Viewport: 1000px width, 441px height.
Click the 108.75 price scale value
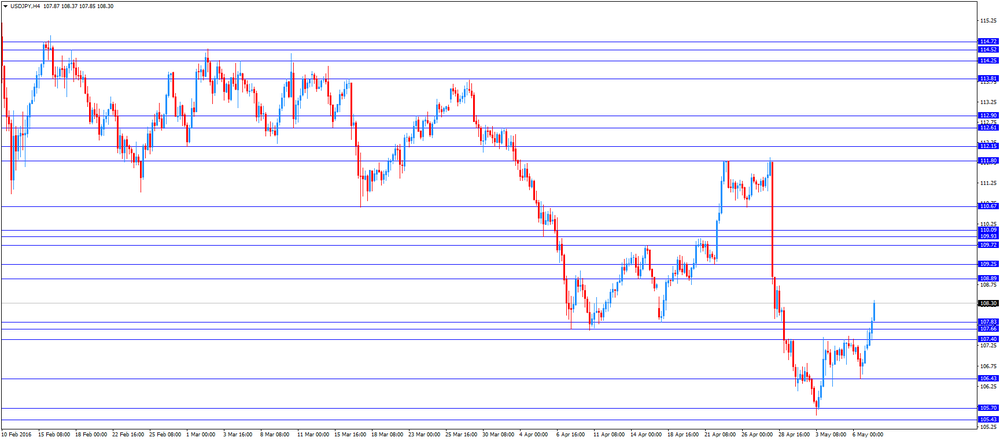(989, 285)
